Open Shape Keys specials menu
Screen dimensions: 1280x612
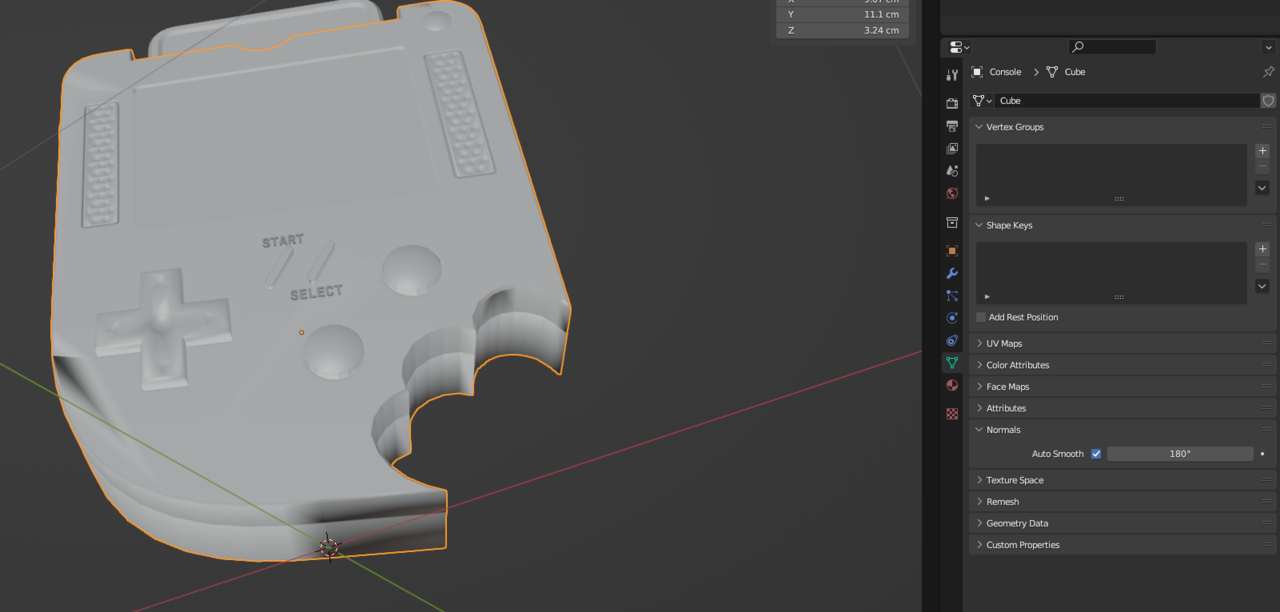point(1262,286)
